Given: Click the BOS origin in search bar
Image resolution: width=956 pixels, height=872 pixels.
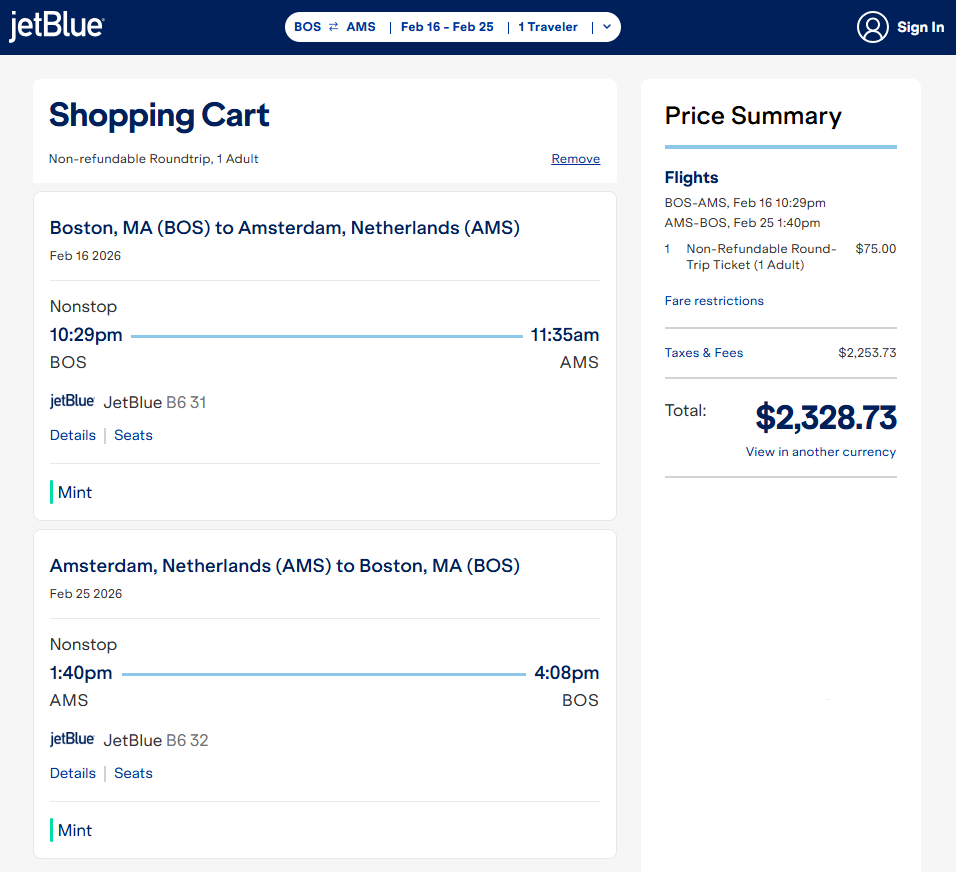Looking at the screenshot, I should (x=307, y=27).
